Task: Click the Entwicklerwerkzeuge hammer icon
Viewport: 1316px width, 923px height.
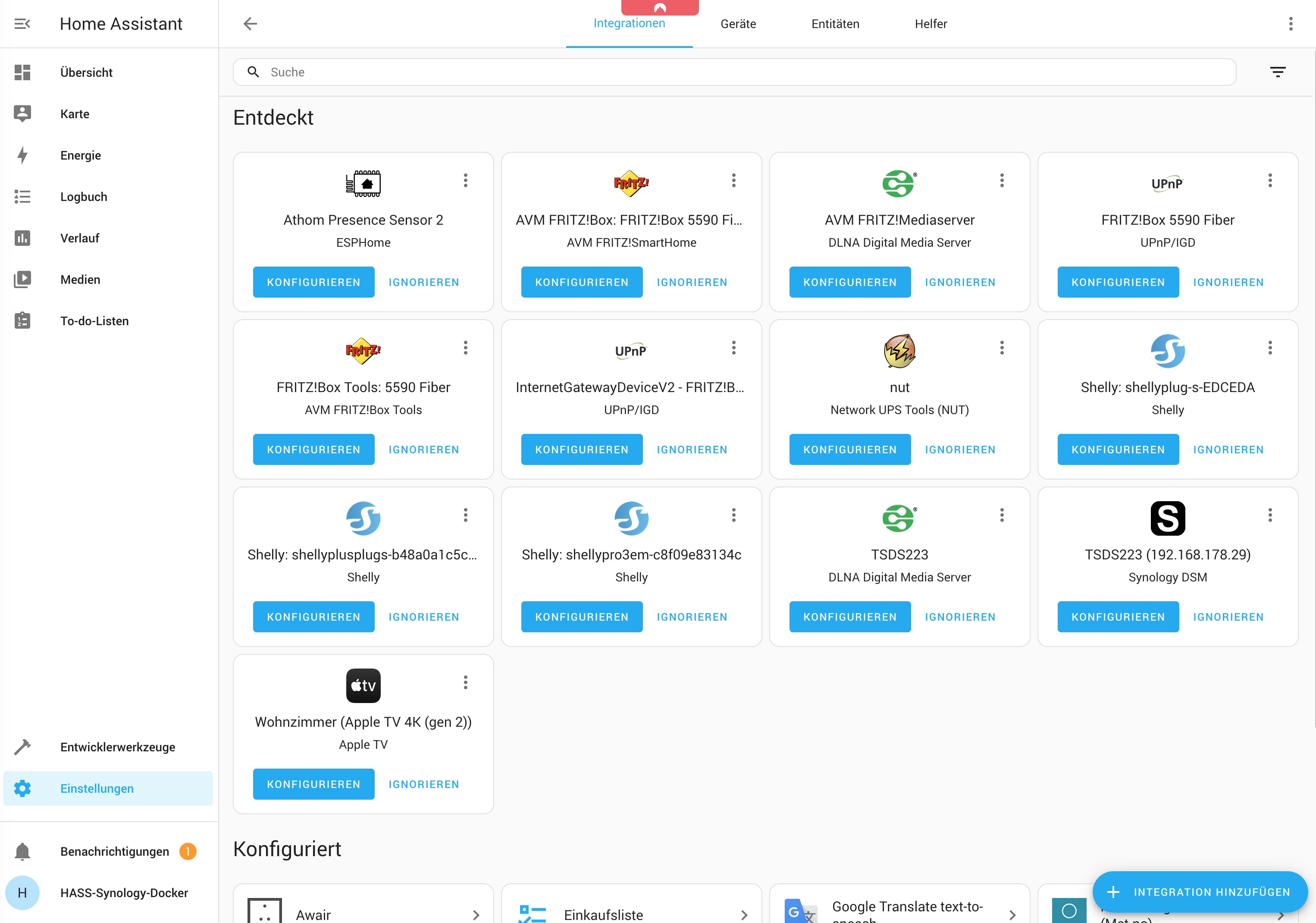Action: [x=22, y=747]
